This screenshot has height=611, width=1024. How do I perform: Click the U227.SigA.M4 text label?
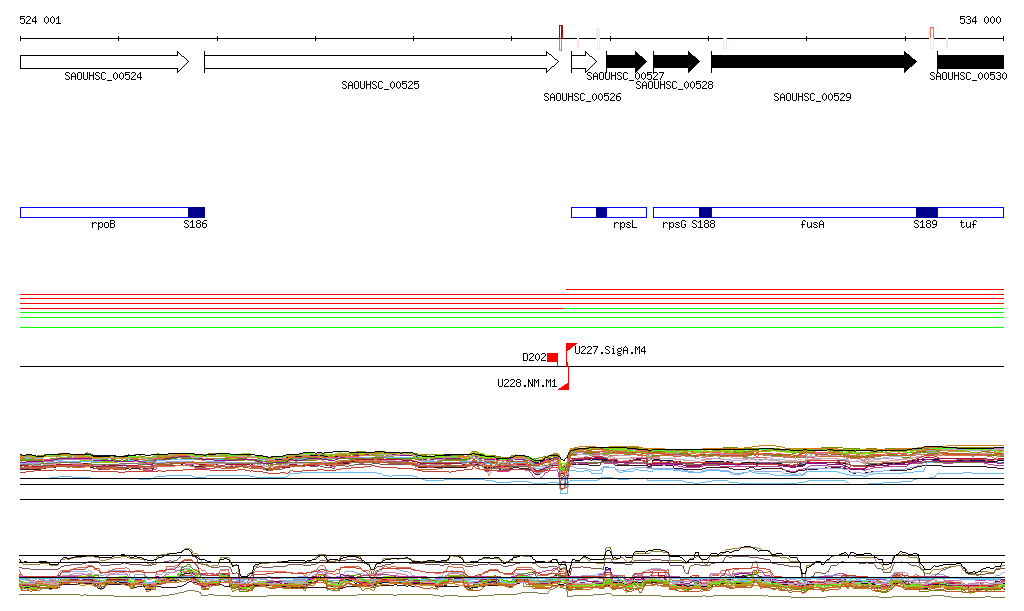(x=610, y=351)
